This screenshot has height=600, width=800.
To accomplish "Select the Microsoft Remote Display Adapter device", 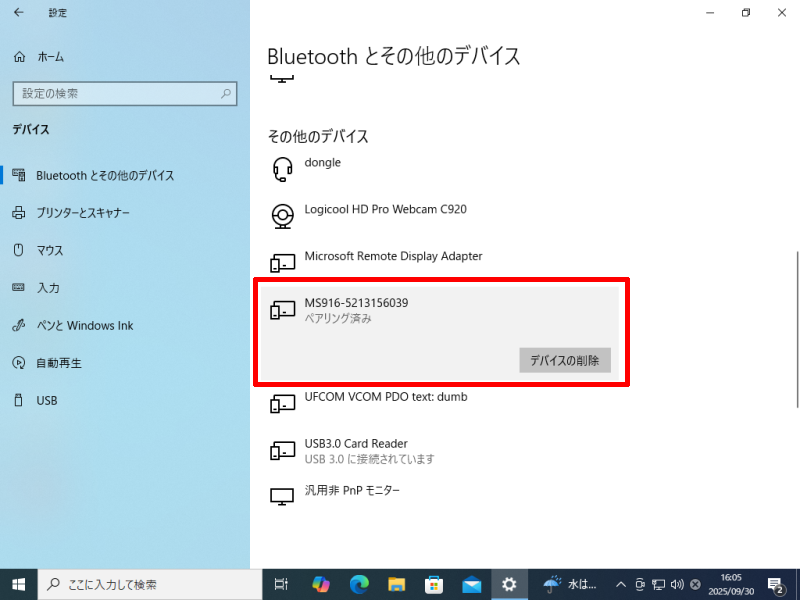I will pos(393,257).
